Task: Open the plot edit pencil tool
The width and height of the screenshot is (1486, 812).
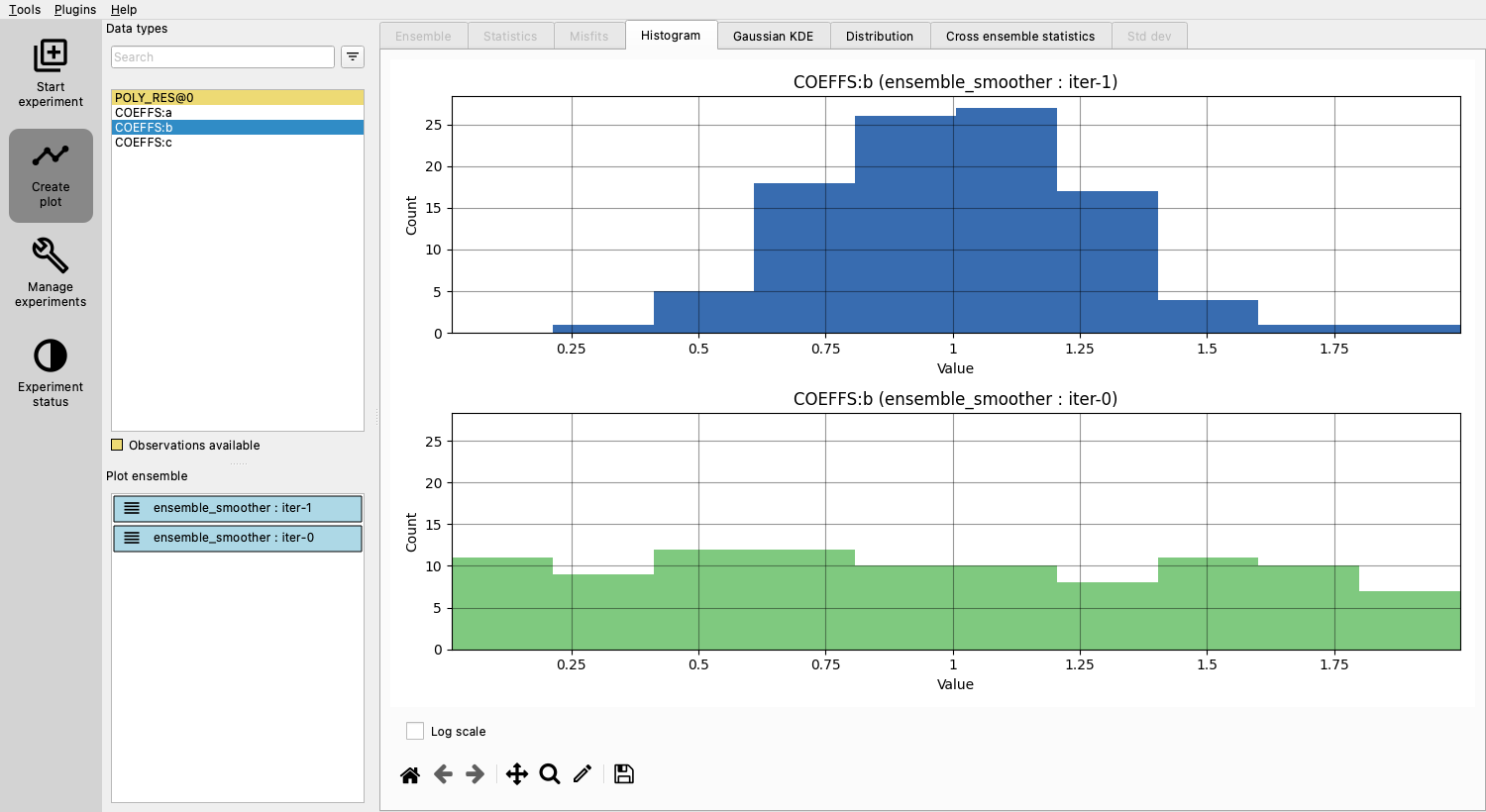Action: point(583,774)
